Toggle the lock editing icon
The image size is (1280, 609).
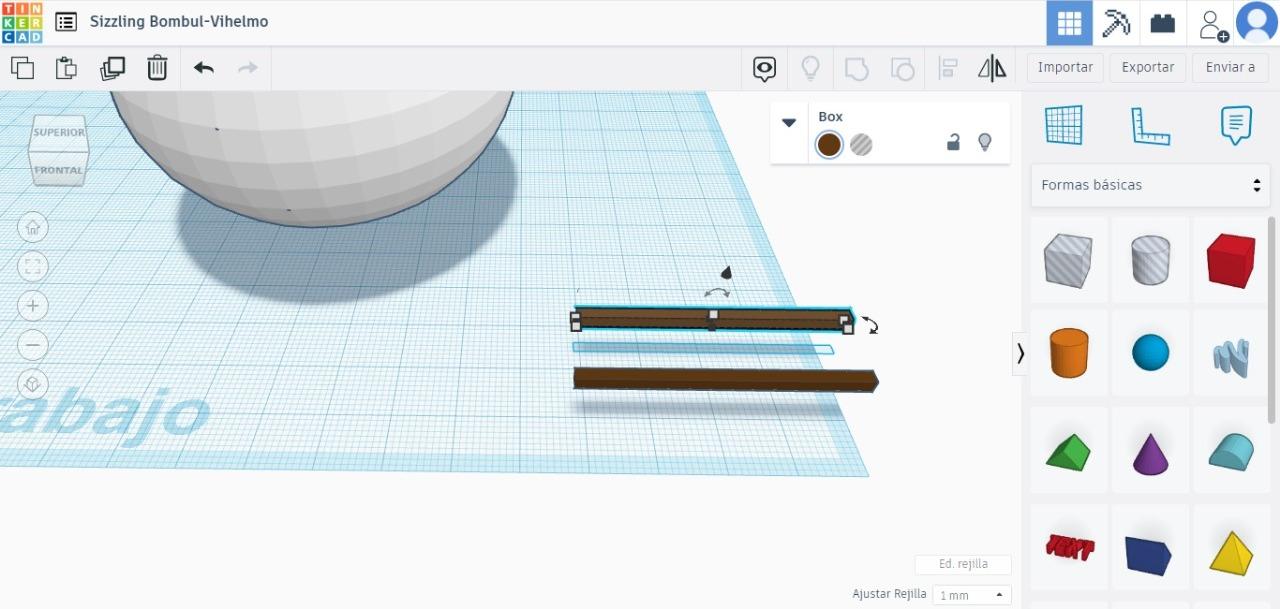[x=953, y=143]
